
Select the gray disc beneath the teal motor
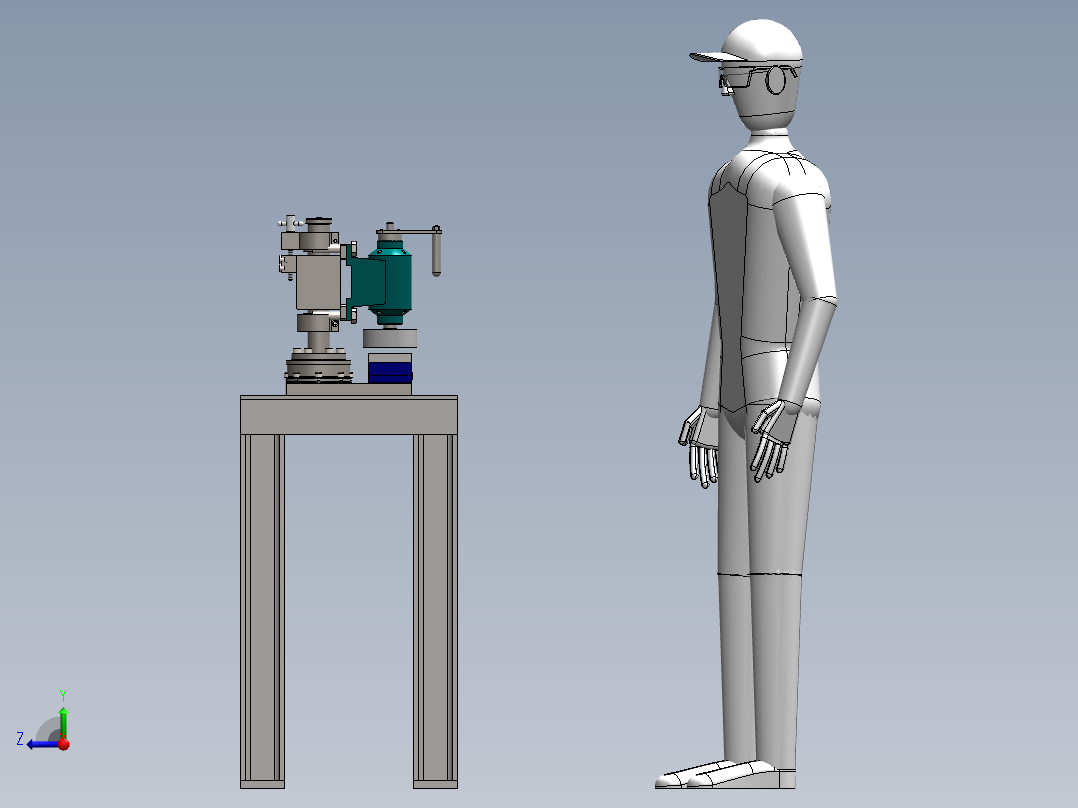tap(390, 338)
